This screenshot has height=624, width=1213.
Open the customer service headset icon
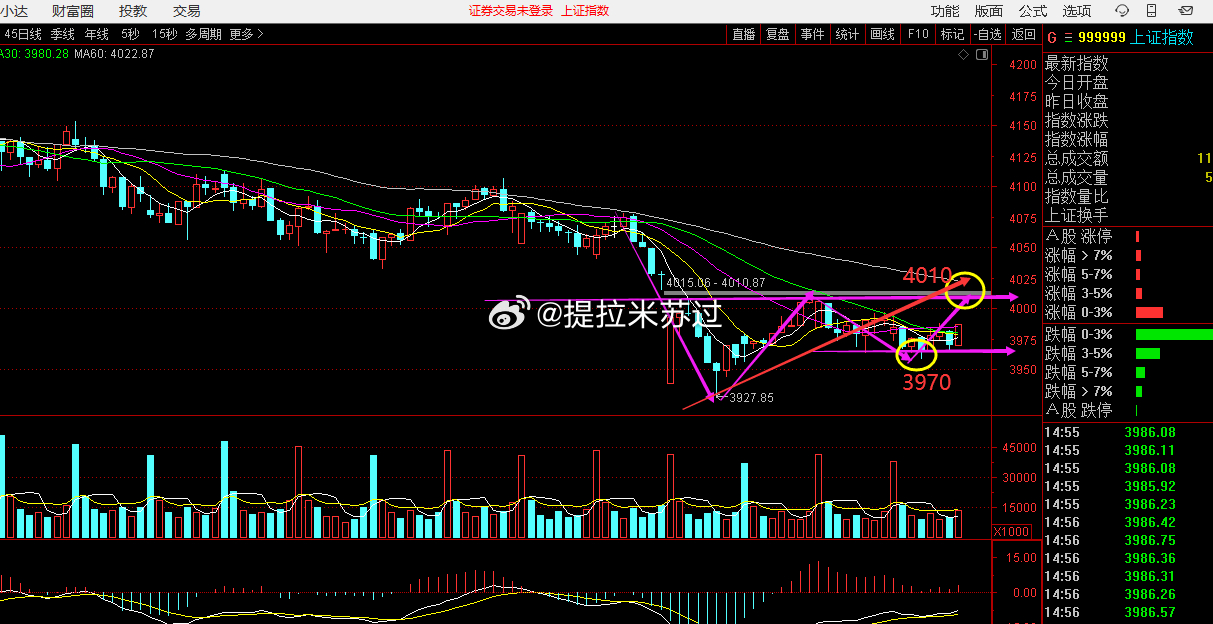1124,11
